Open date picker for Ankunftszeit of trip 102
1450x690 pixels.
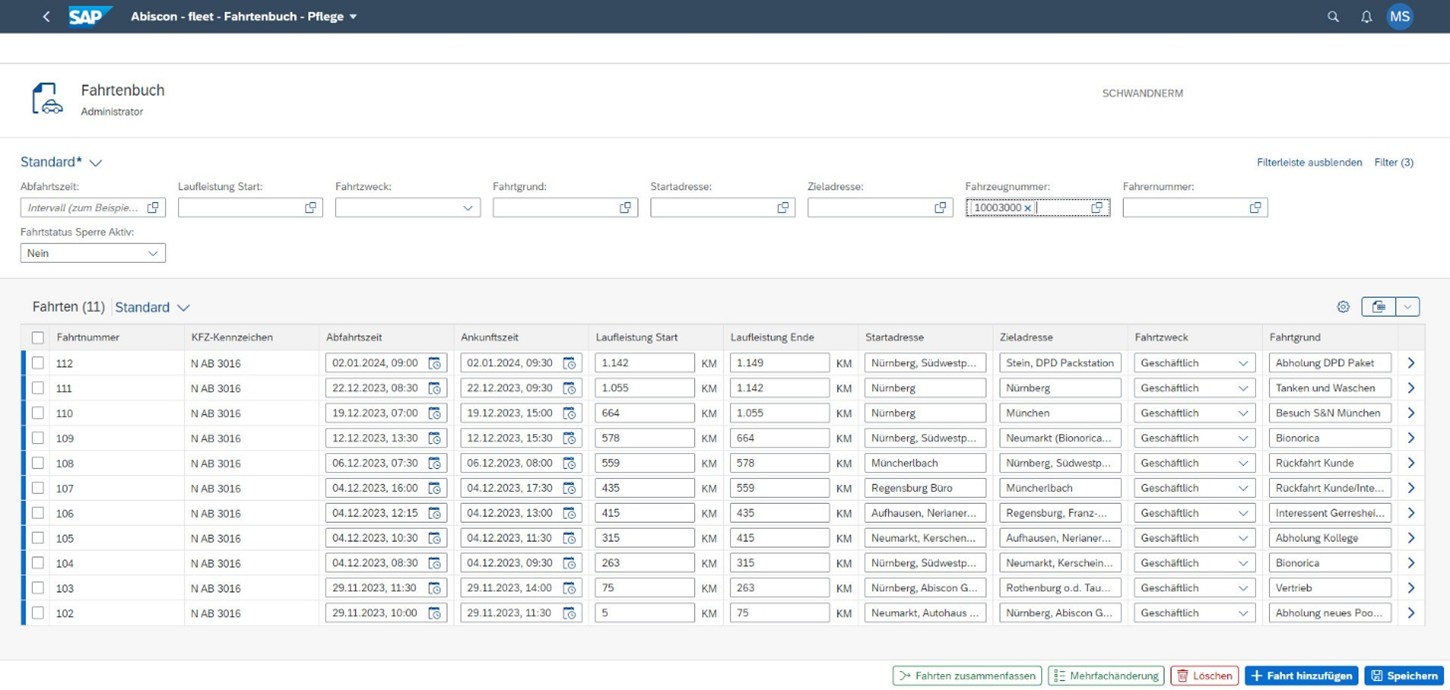(x=569, y=613)
